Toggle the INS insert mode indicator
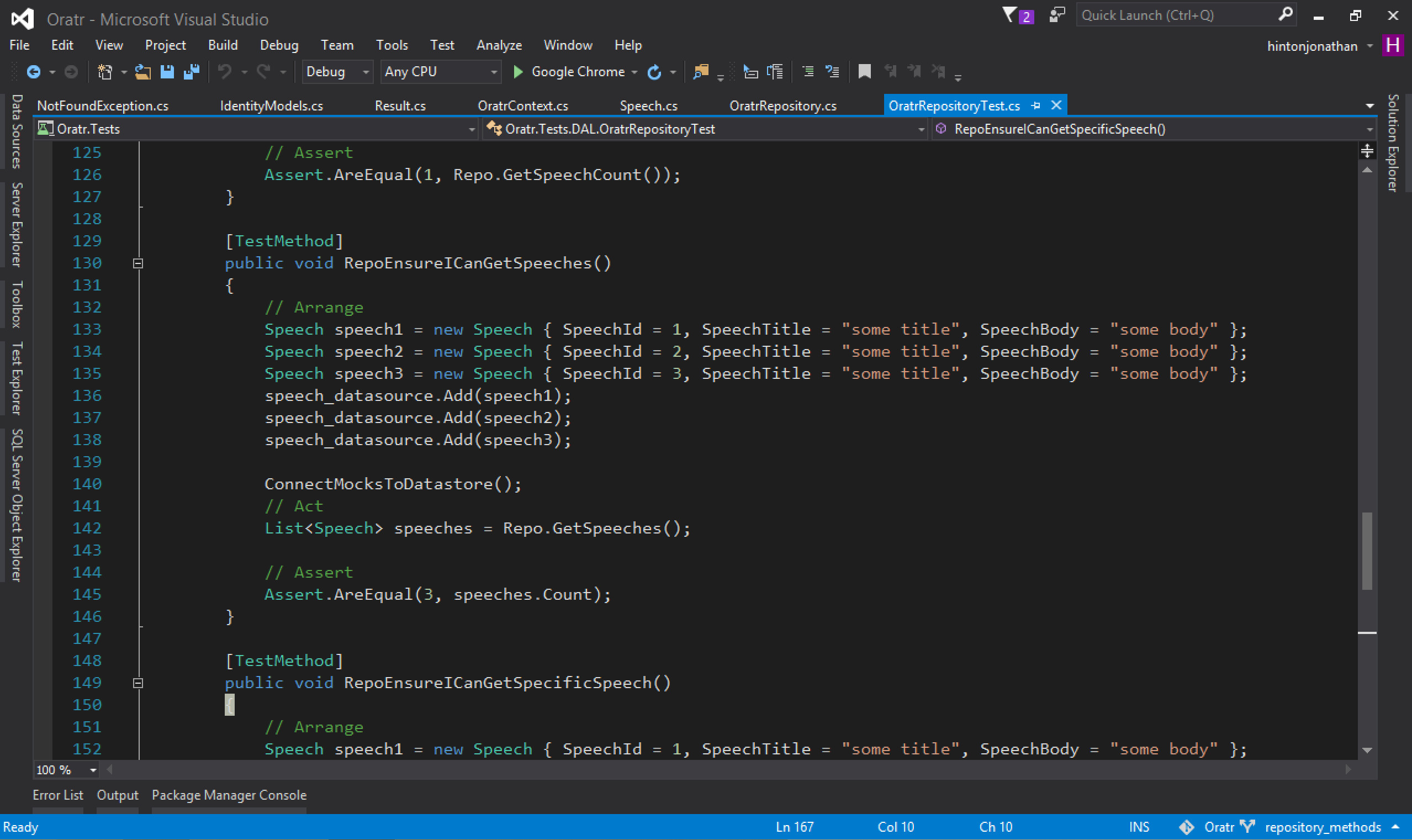 click(1139, 827)
